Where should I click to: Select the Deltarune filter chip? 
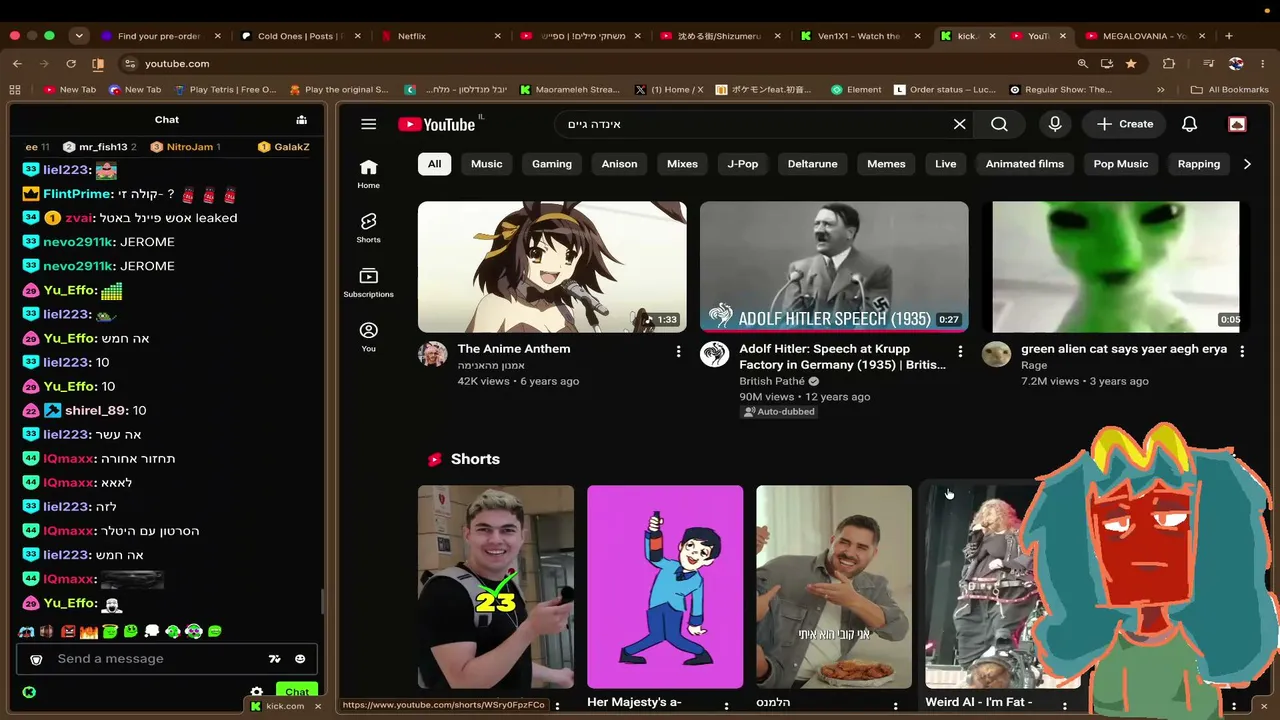(x=812, y=164)
